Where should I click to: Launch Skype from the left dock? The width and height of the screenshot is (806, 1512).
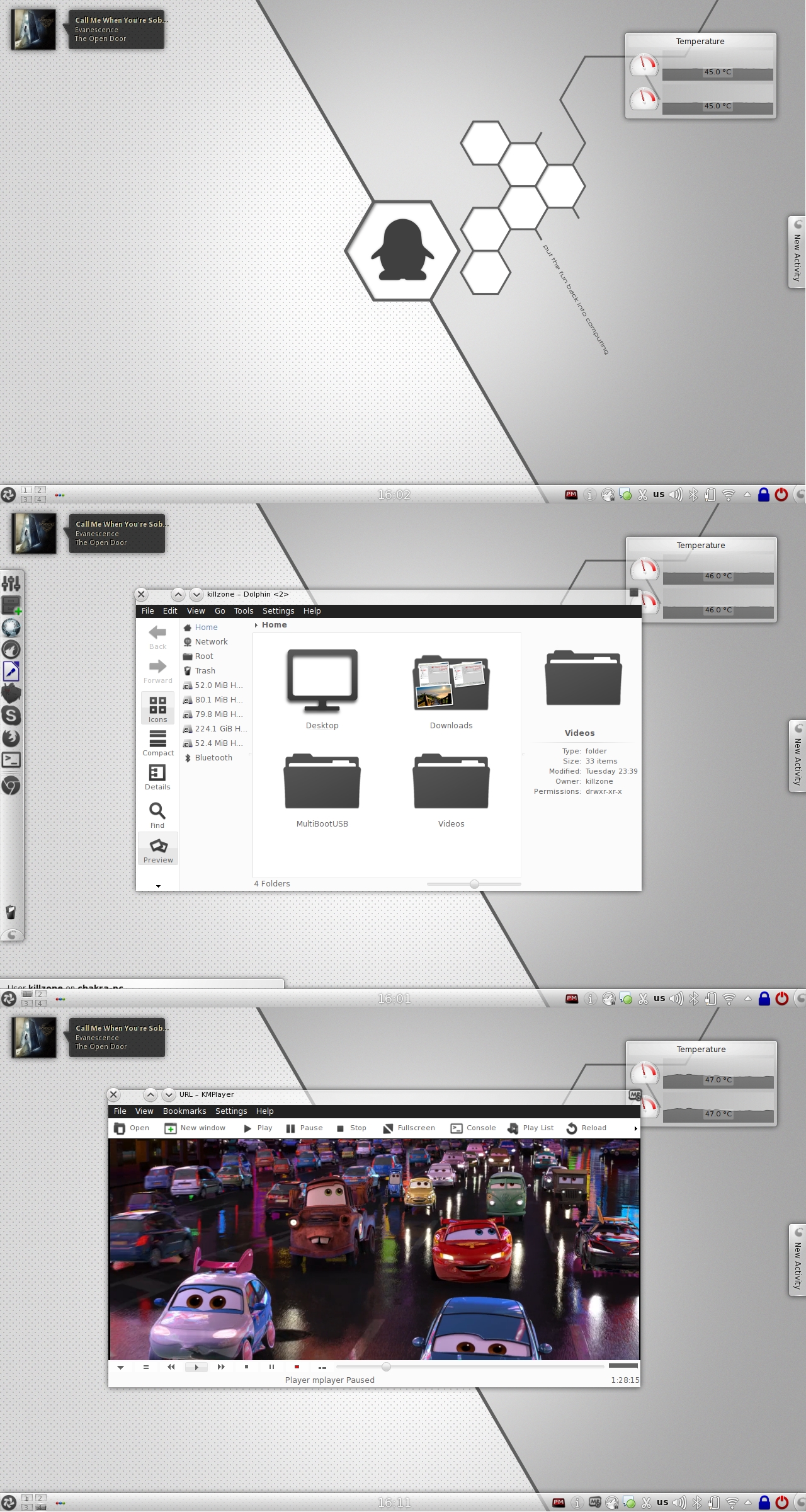coord(11,716)
